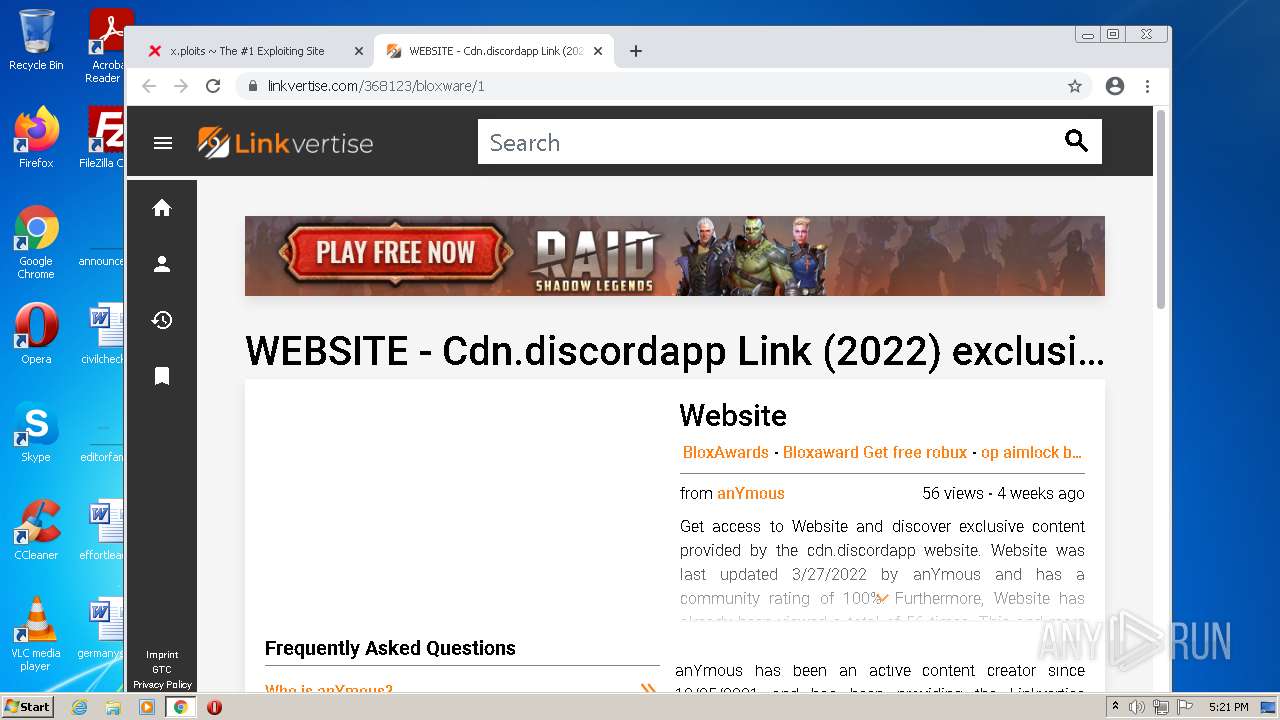This screenshot has width=1280, height=720.
Task: Click the Linkvertise logo
Action: tap(285, 143)
